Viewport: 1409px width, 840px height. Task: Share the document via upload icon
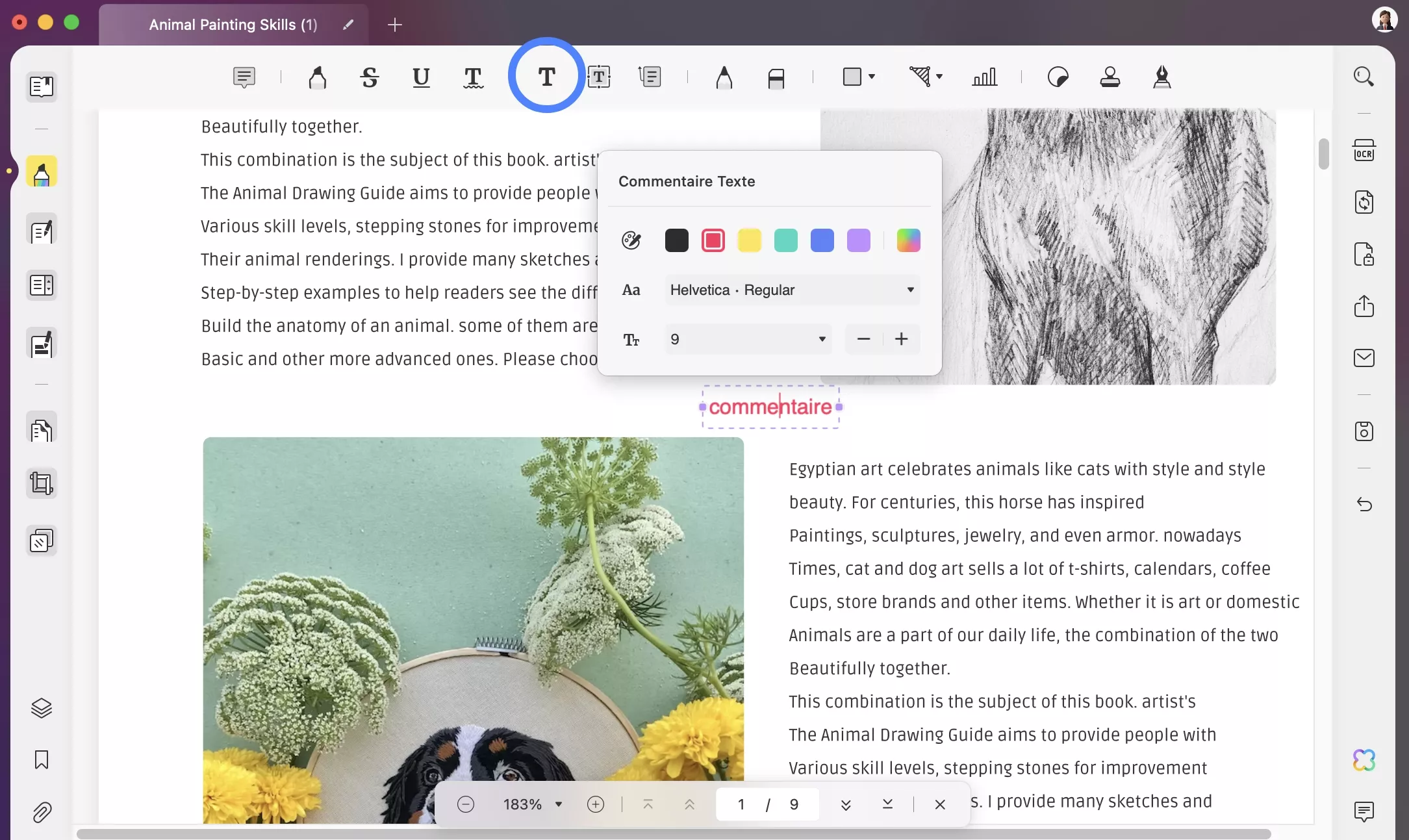point(1364,306)
